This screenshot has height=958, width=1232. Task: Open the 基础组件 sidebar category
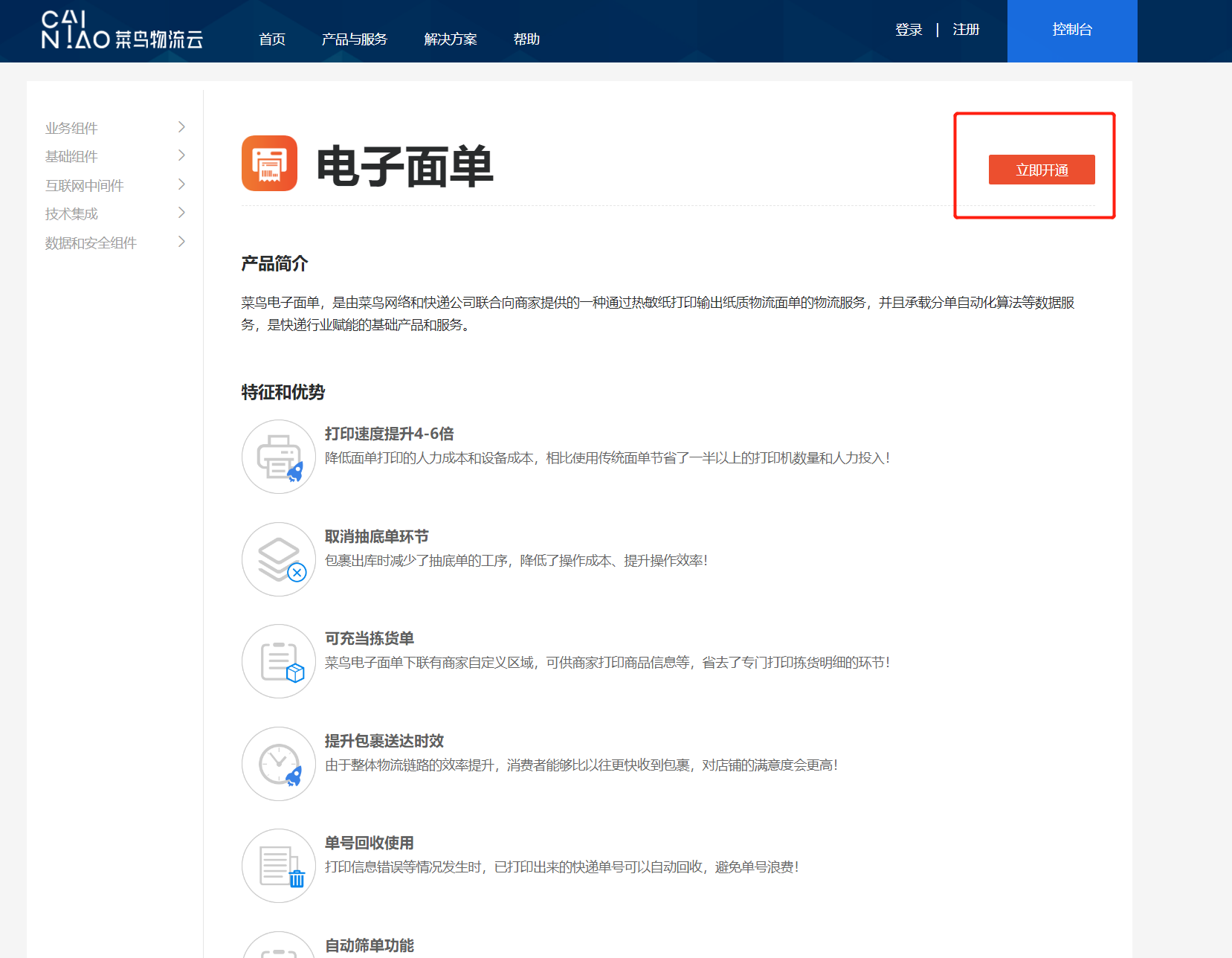tap(71, 156)
